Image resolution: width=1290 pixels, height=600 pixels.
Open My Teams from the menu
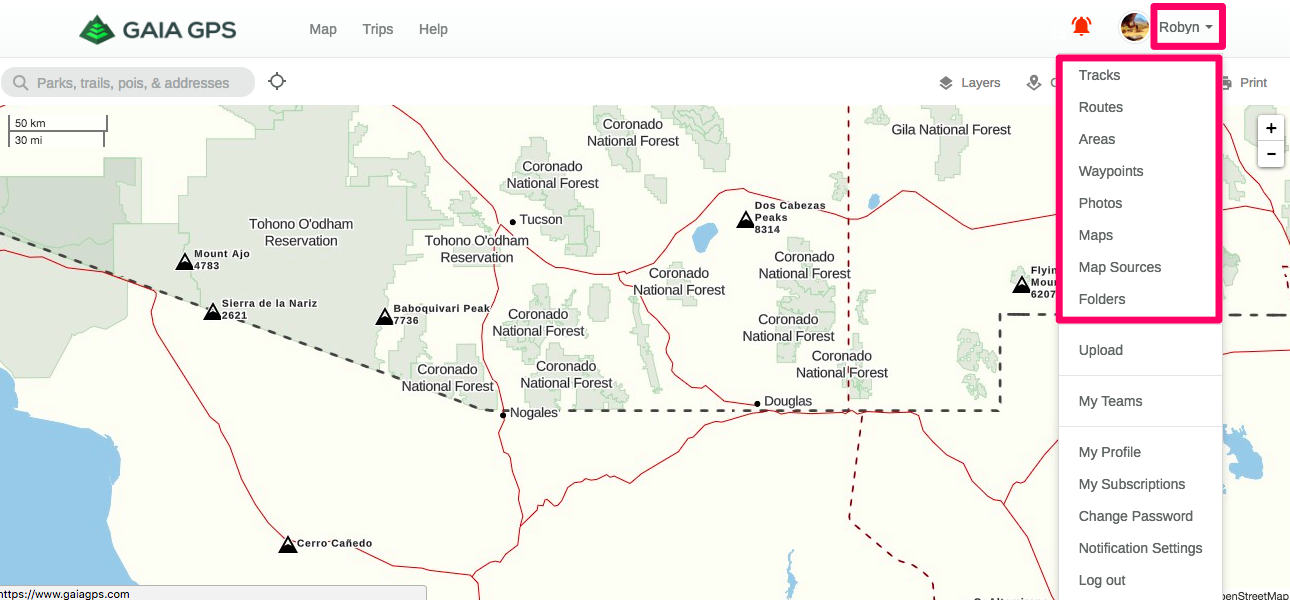1110,401
